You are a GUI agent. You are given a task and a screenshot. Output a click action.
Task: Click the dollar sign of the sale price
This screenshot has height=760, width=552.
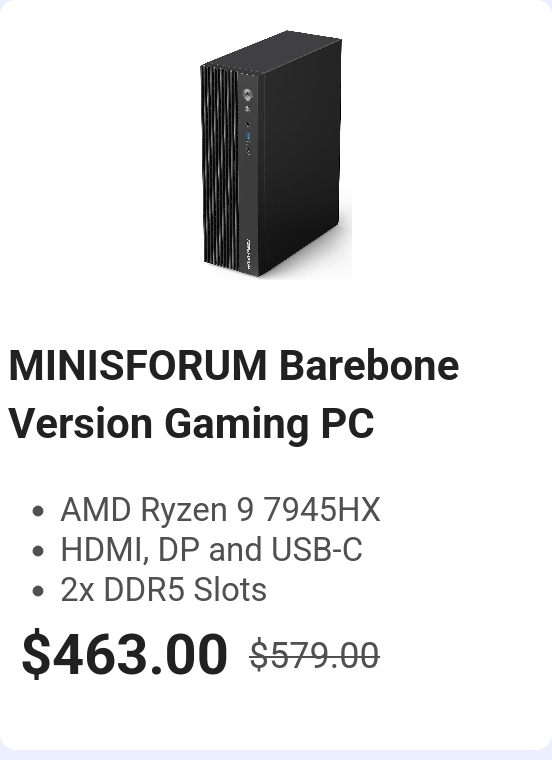[36, 654]
